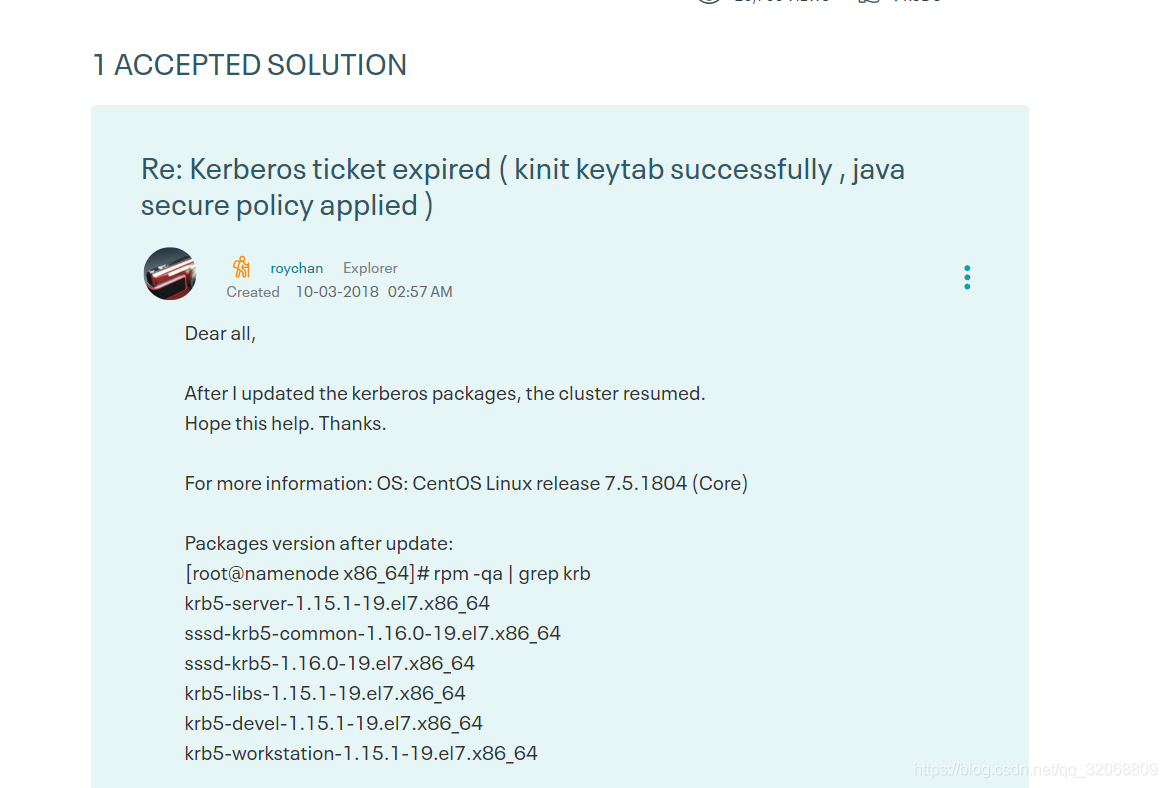The height and width of the screenshot is (788, 1167).
Task: Click the "Created" label beside the date
Action: click(253, 292)
